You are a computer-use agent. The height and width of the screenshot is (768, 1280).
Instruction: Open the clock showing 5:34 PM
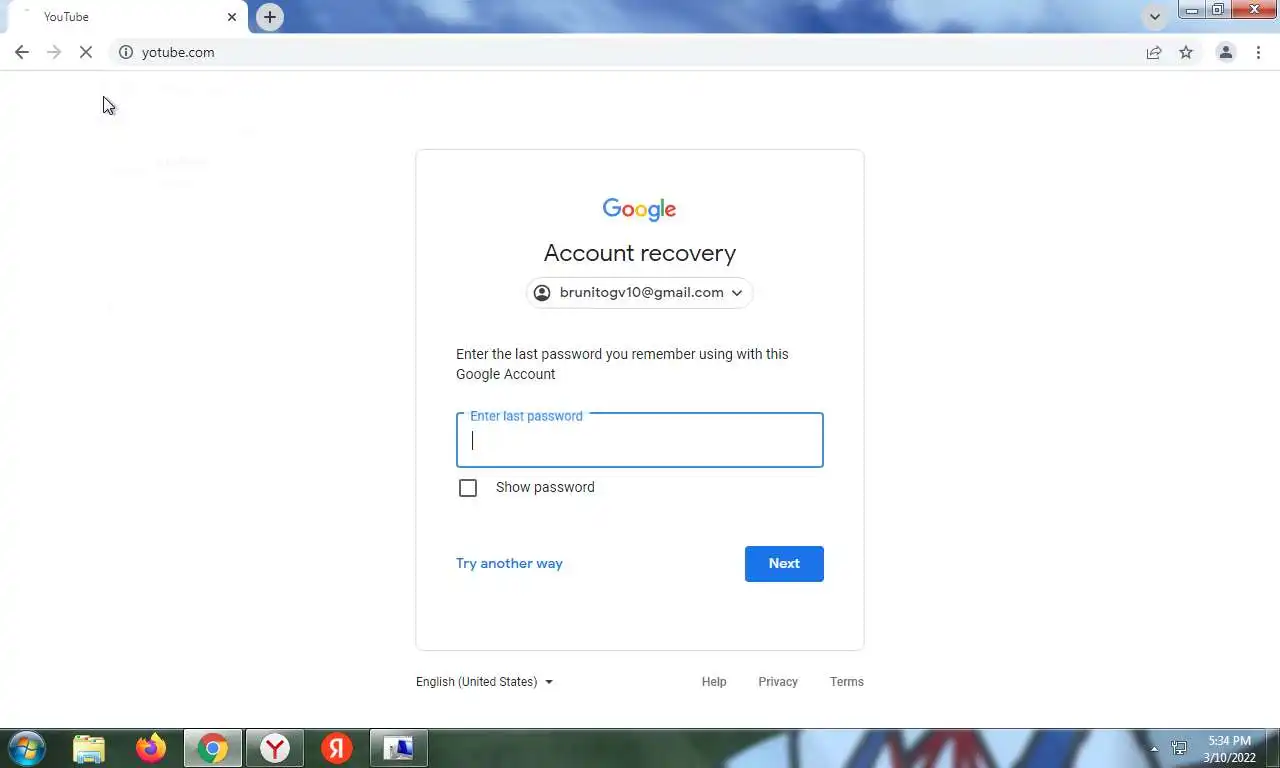coord(1229,748)
